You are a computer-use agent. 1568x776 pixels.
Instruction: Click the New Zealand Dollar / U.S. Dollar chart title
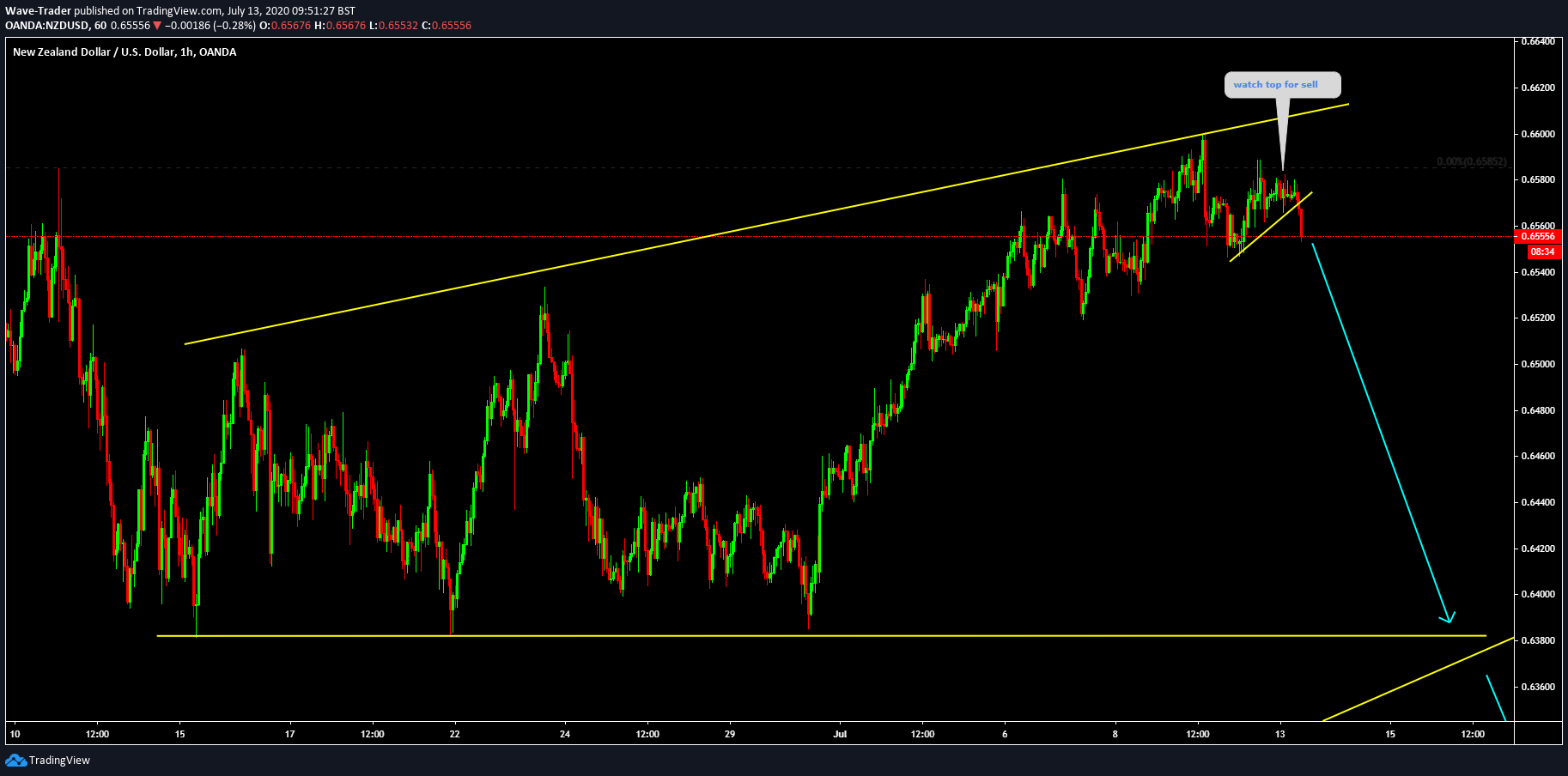tap(125, 52)
